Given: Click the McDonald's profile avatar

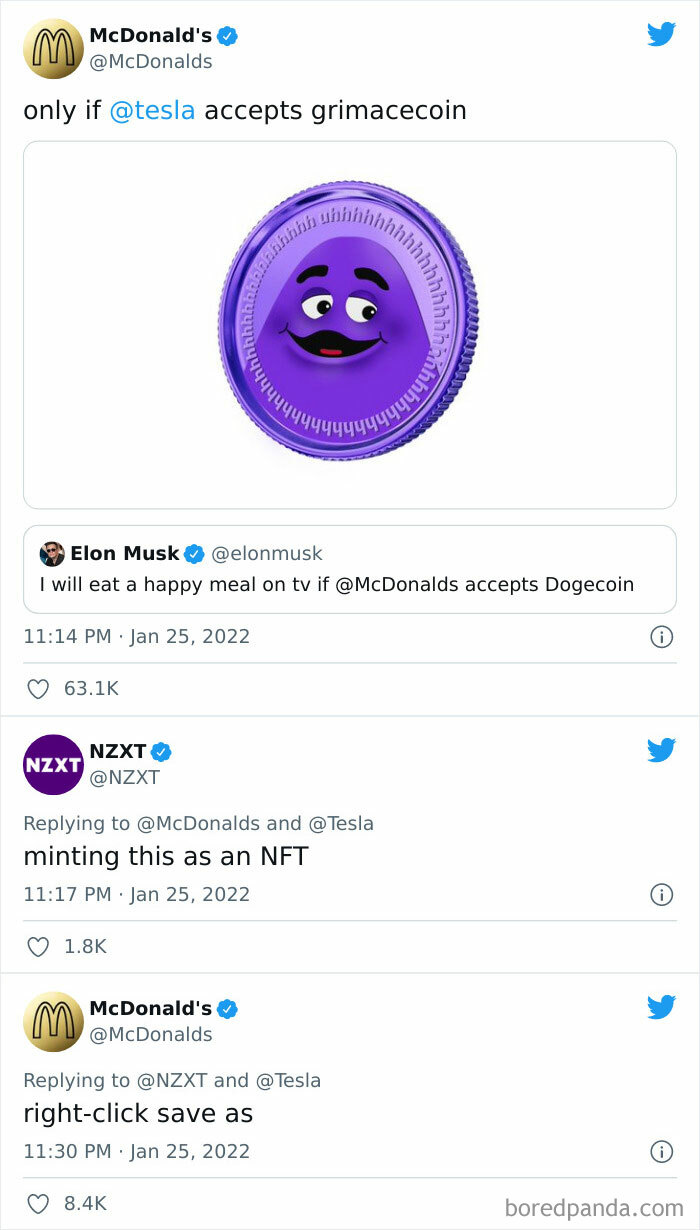Looking at the screenshot, I should (x=54, y=47).
